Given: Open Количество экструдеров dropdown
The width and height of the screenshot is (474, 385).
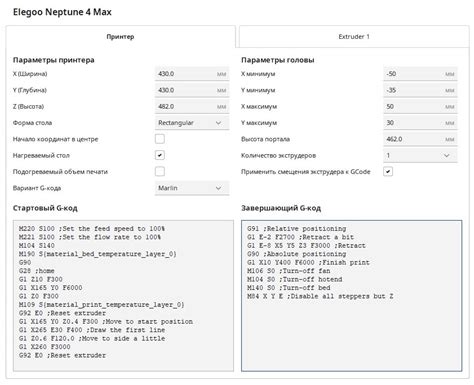Looking at the screenshot, I should pyautogui.click(x=420, y=155).
